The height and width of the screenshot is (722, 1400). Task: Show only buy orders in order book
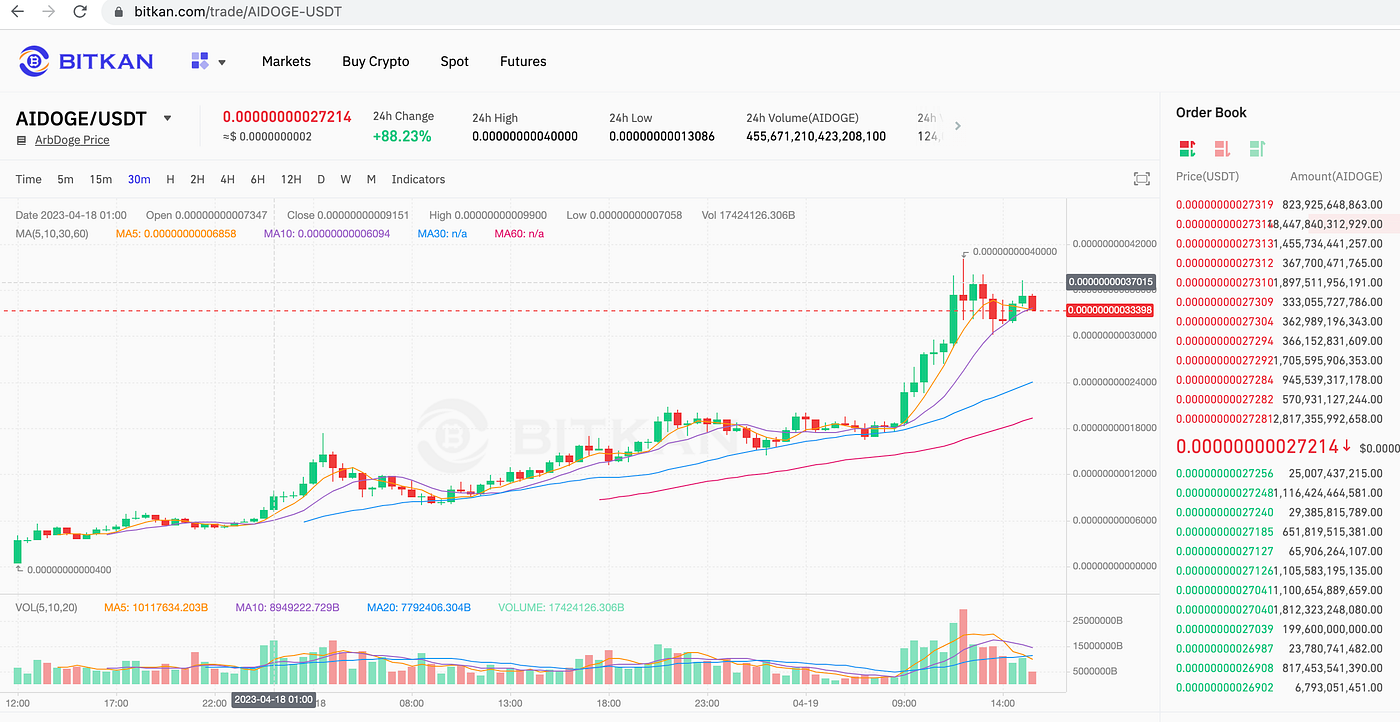(x=1257, y=149)
